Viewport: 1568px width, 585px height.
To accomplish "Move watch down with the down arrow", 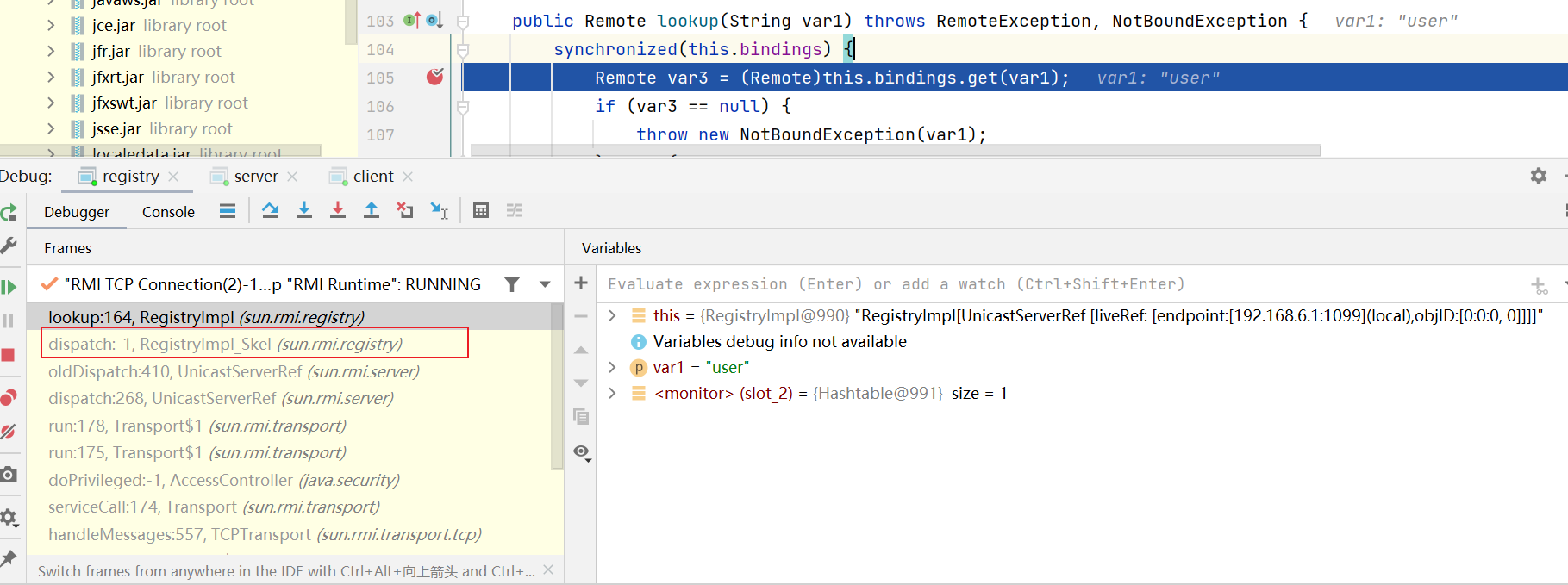I will click(581, 383).
